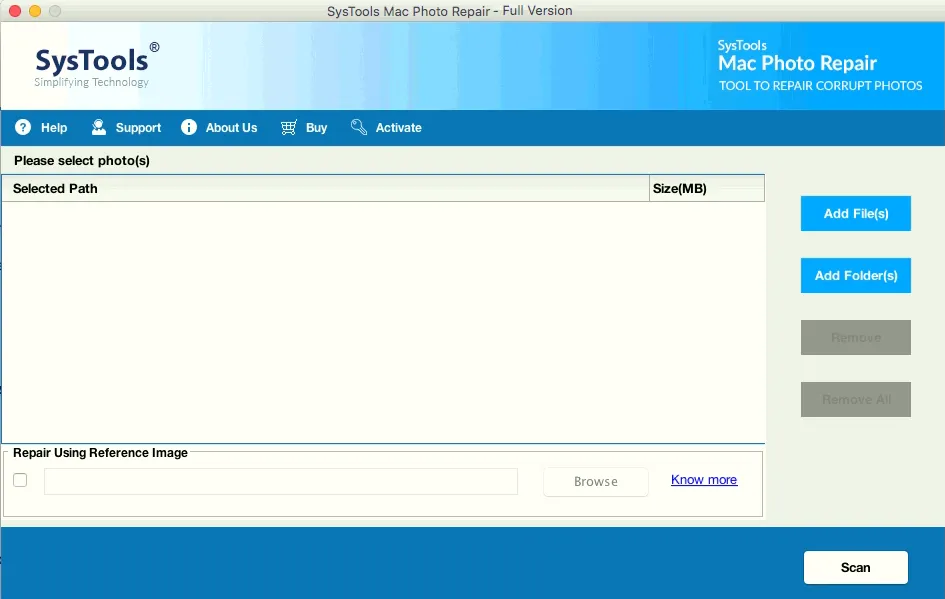Screen dimensions: 945x599
Task: Click the Browse button
Action: [x=595, y=481]
